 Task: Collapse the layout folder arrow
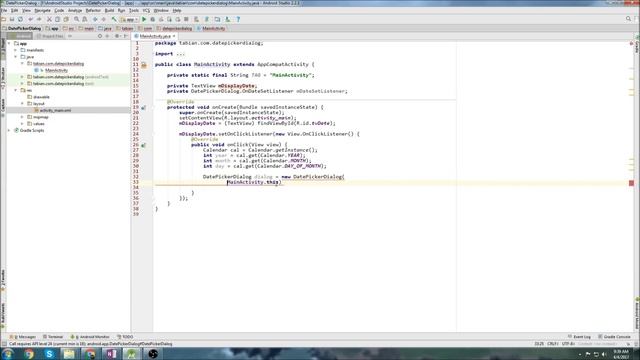(22, 104)
